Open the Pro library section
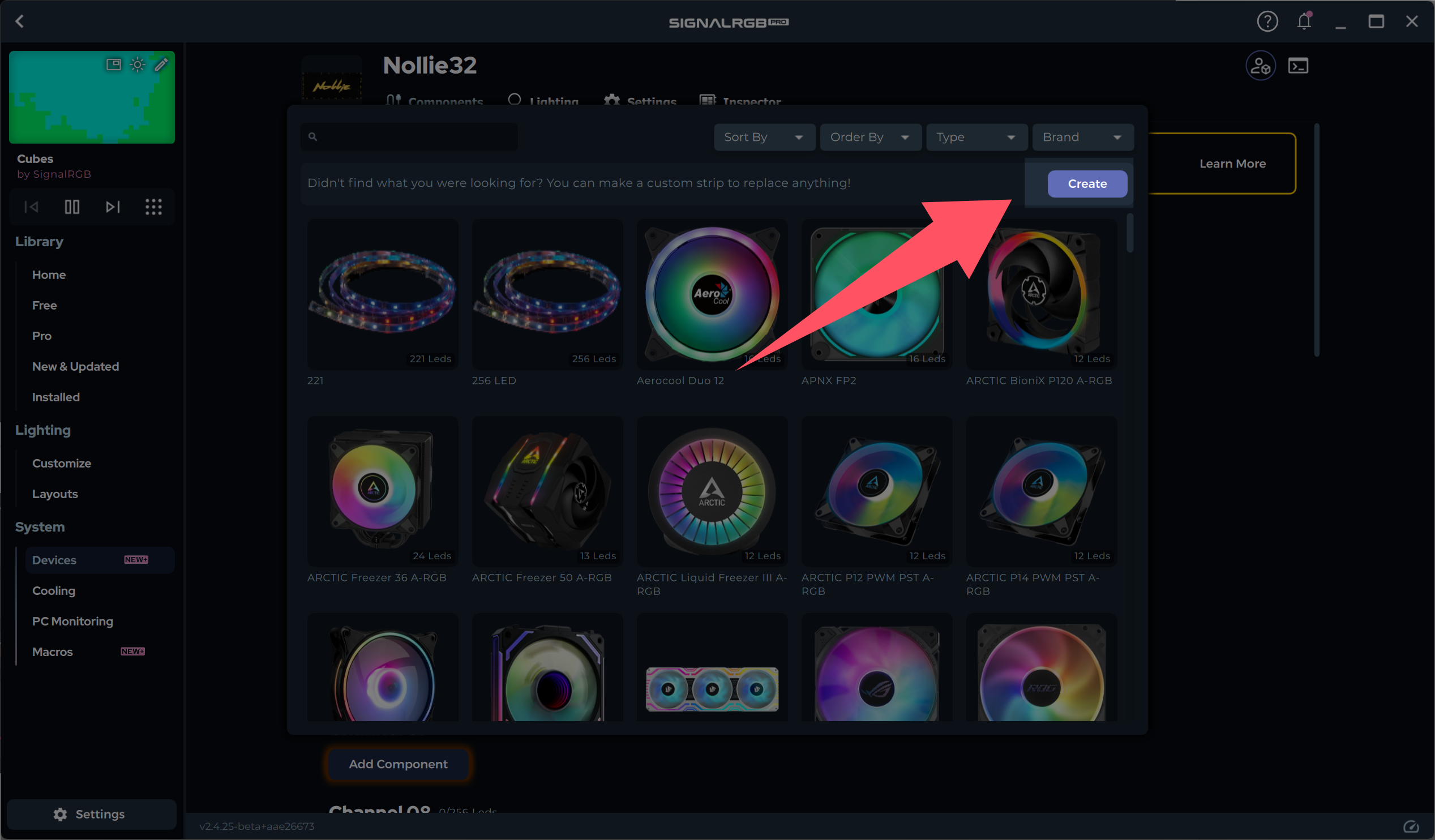 pos(41,336)
